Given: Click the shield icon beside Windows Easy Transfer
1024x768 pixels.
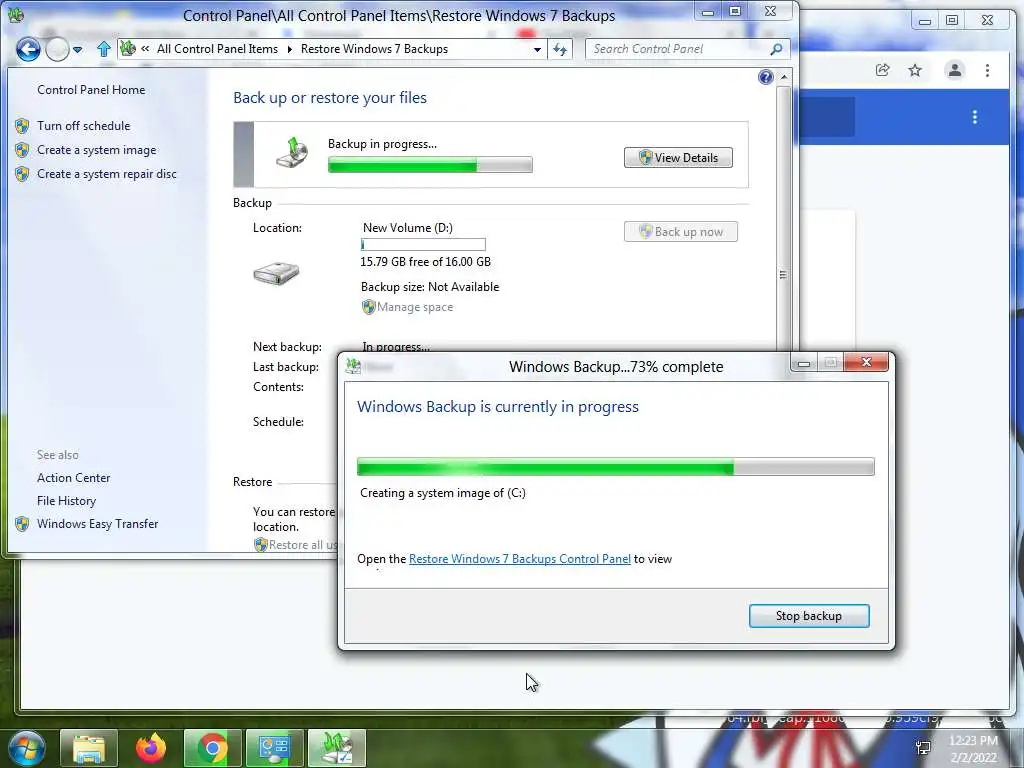Looking at the screenshot, I should point(22,524).
